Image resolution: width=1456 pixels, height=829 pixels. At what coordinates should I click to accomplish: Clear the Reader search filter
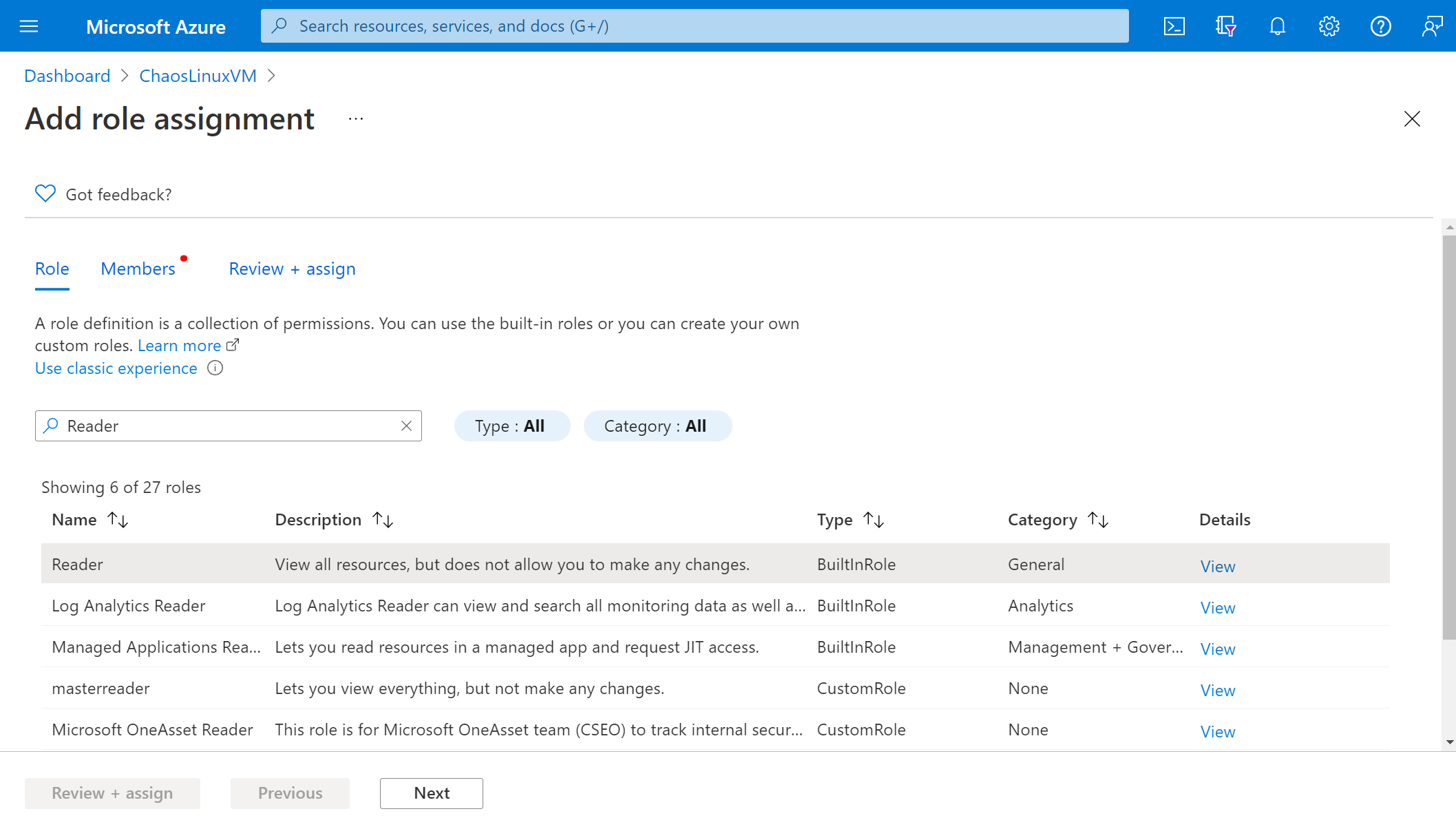coord(407,425)
